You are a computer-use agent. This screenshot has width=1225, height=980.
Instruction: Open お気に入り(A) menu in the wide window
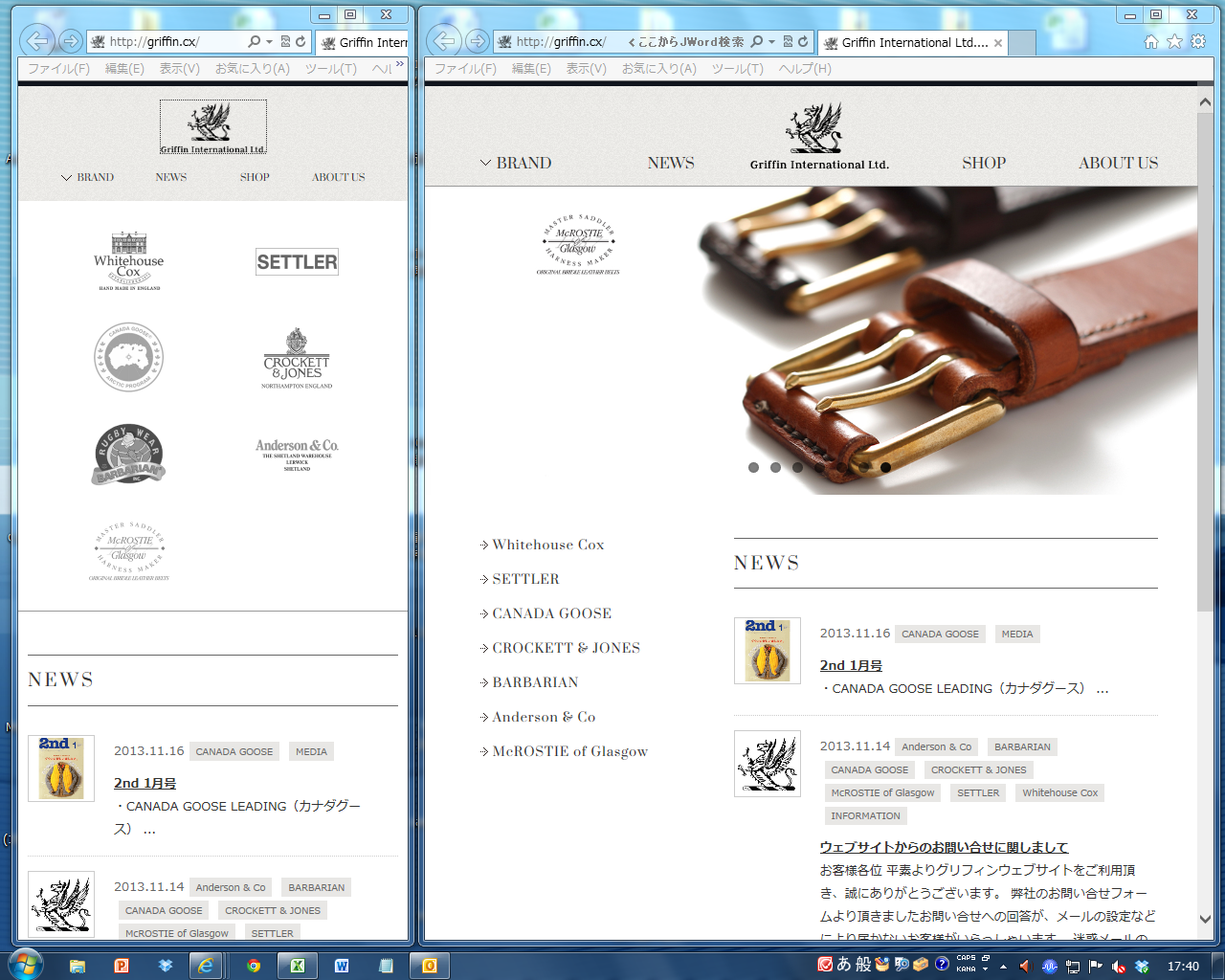coord(659,69)
